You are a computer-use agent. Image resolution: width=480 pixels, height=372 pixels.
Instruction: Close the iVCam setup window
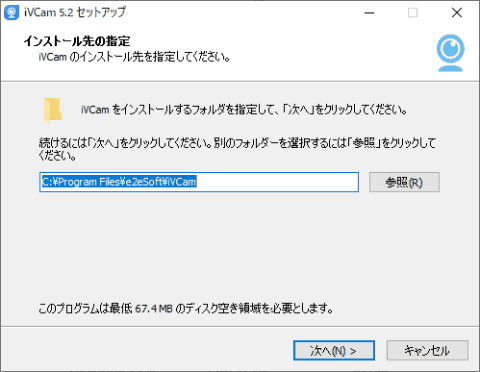pyautogui.click(x=457, y=13)
